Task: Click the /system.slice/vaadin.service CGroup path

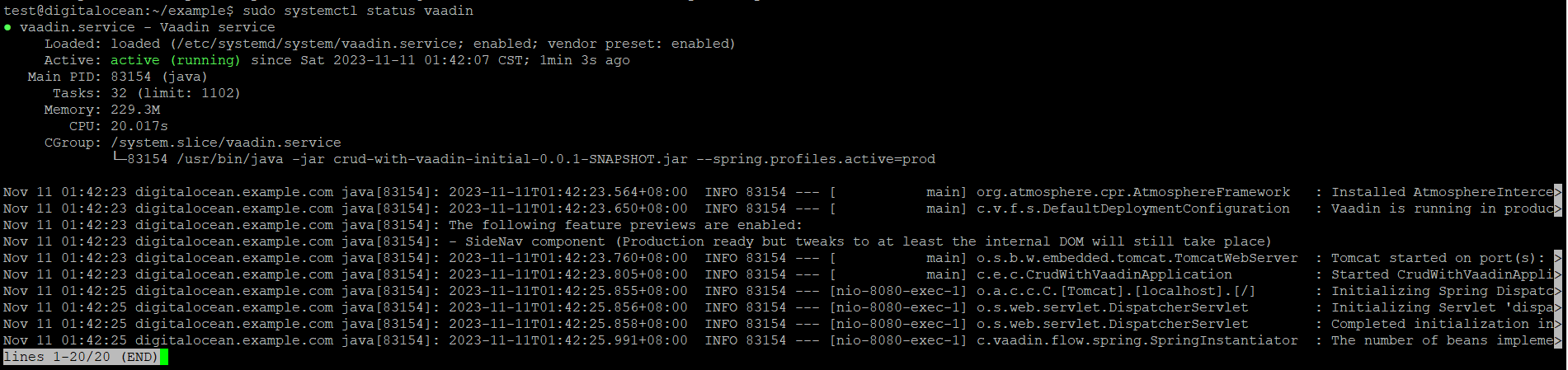Action: tap(225, 143)
